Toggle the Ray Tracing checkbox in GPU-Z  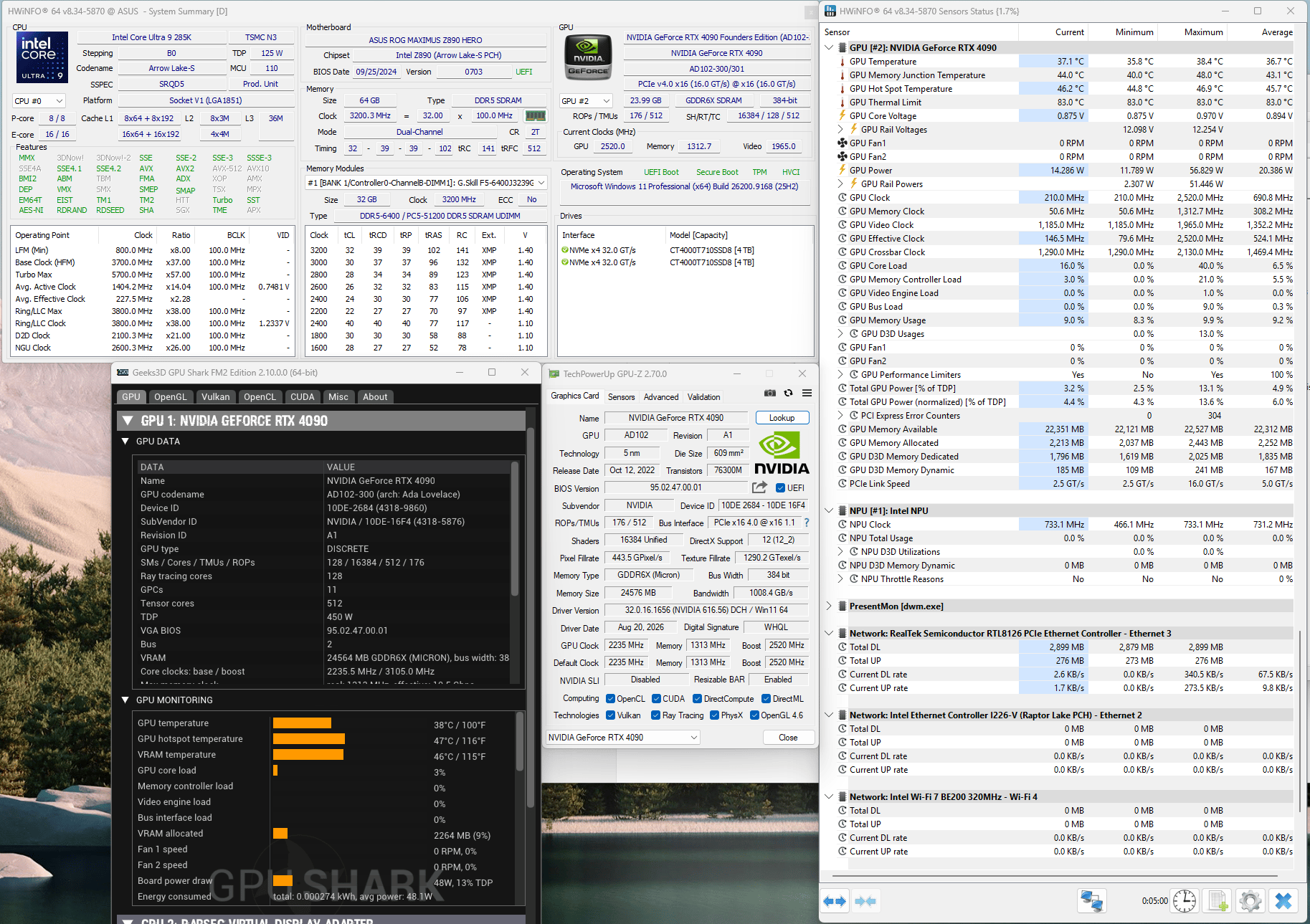(655, 715)
